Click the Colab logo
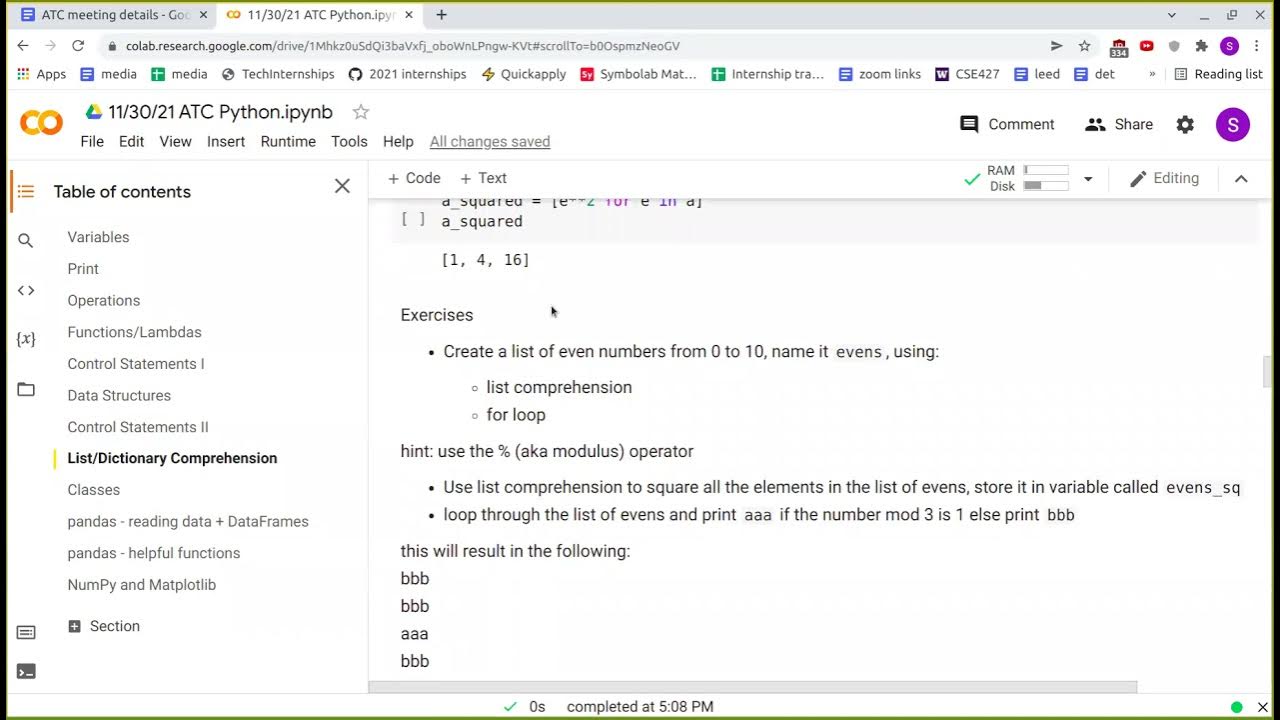 click(41, 123)
